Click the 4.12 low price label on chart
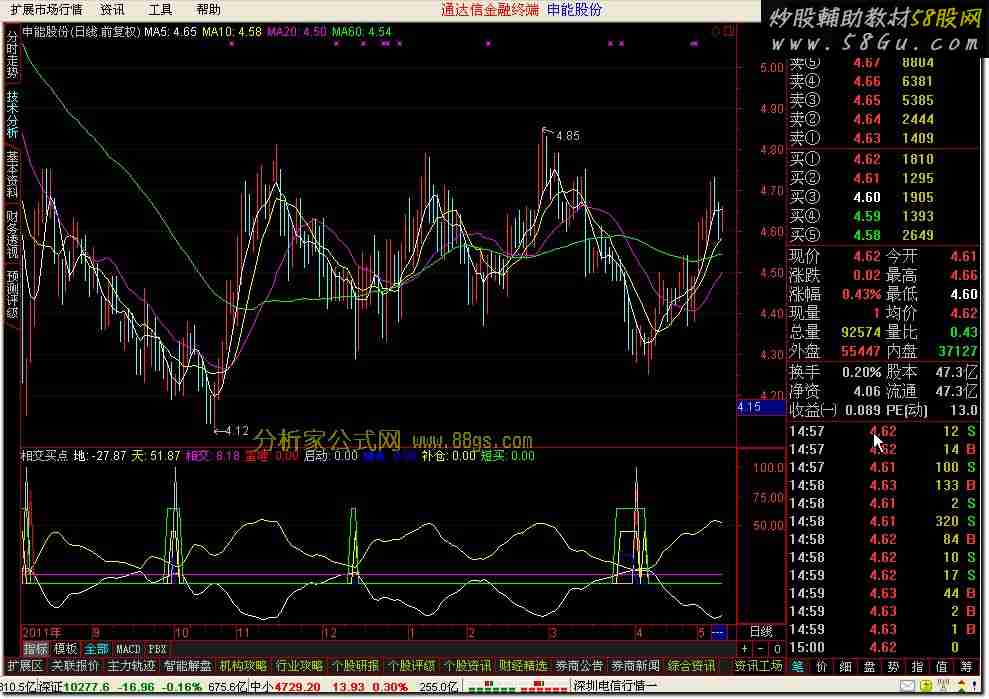The height and width of the screenshot is (699, 989). click(237, 431)
